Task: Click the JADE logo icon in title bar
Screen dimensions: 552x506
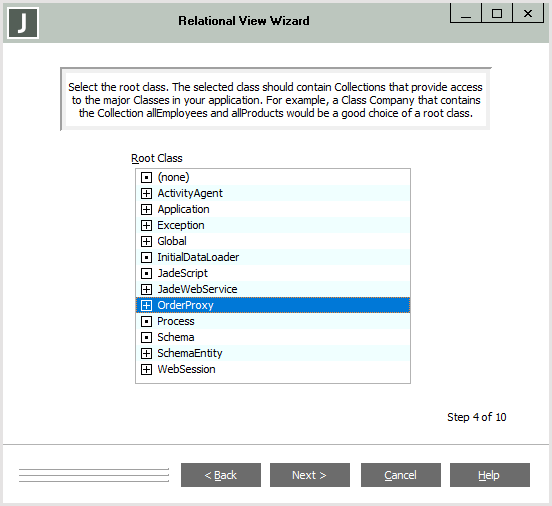Action: click(x=23, y=23)
